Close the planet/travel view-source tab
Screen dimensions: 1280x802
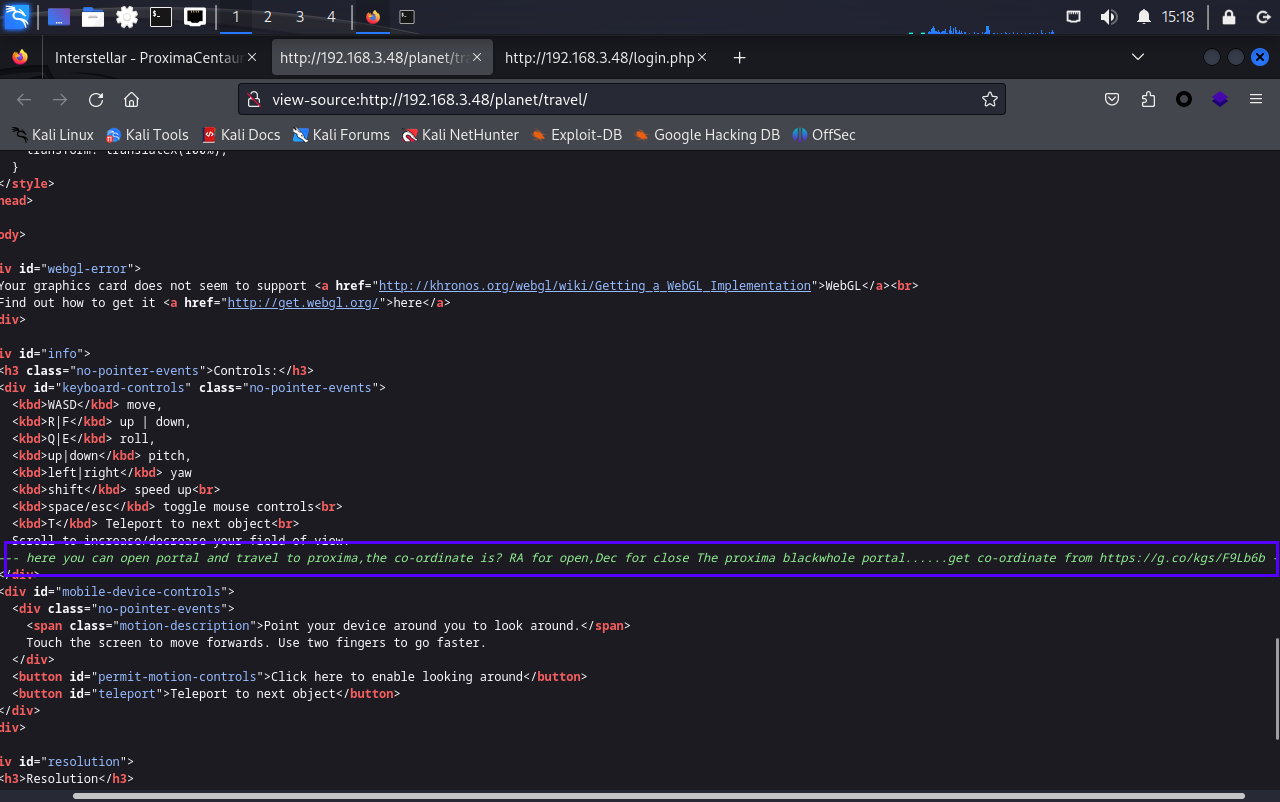tap(478, 58)
